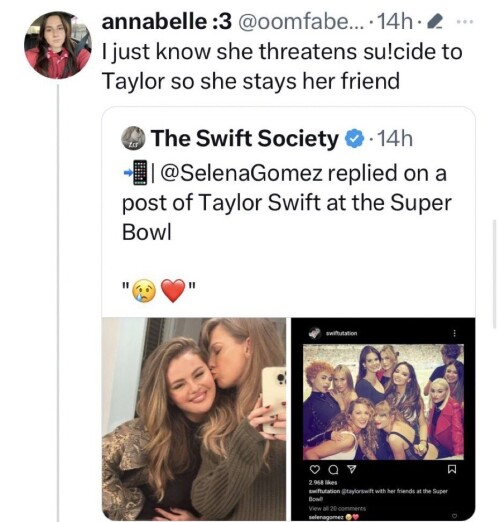Tap the edited pencil icon beside 14h
Image resolution: width=500 pixels, height=522 pixels.
(435, 22)
